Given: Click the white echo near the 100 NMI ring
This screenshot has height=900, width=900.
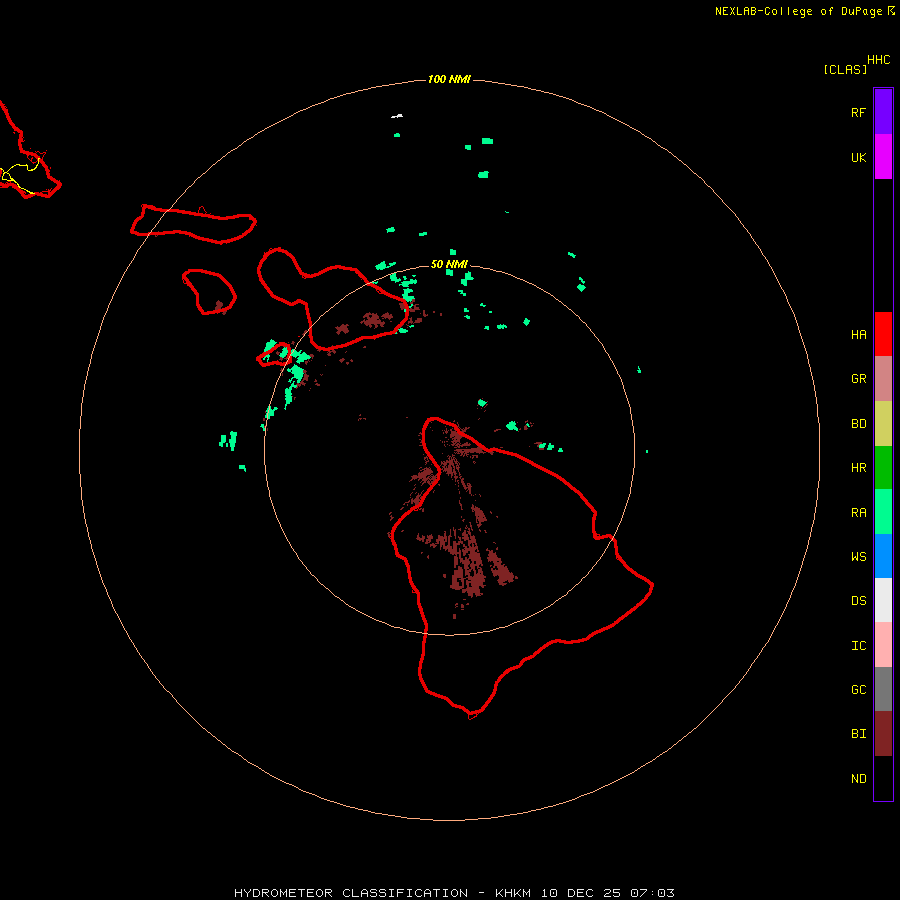Looking at the screenshot, I should point(397,117).
